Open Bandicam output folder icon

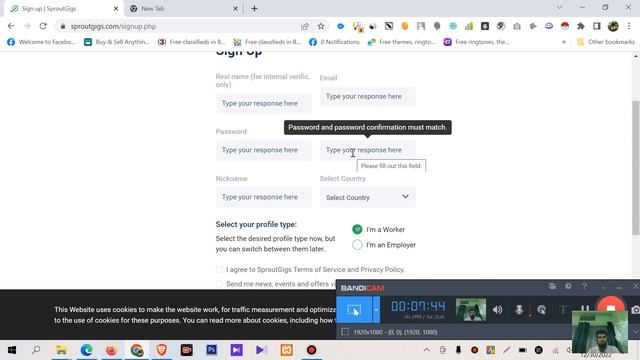coord(552,286)
